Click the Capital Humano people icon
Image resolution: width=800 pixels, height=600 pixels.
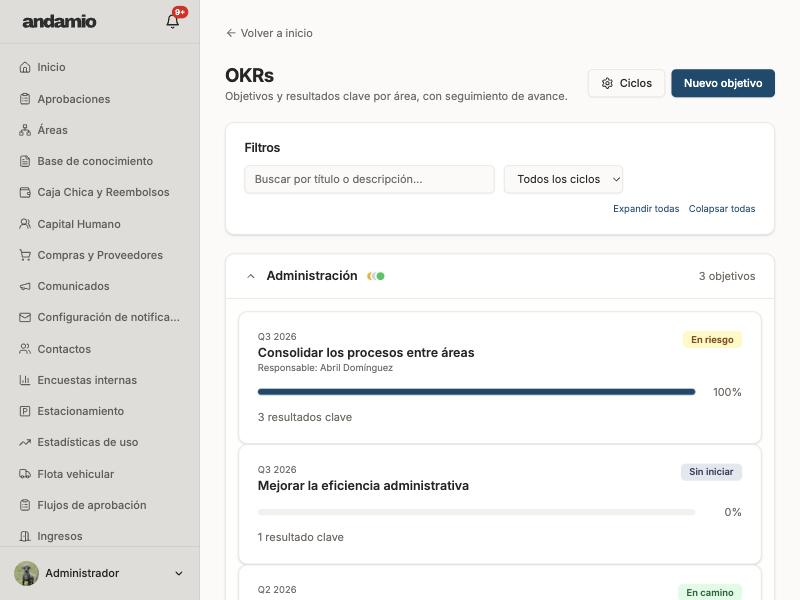25,224
